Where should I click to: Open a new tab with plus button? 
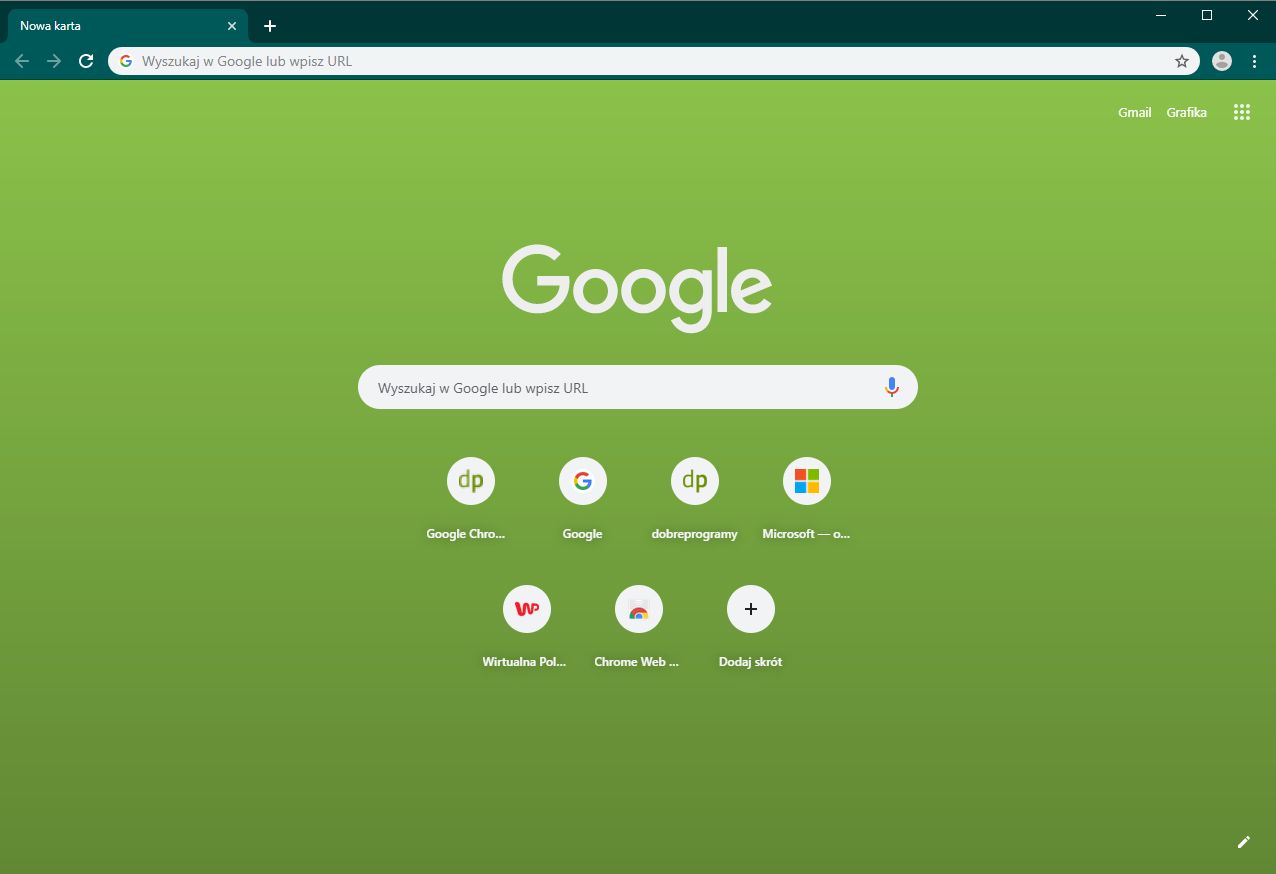pos(270,26)
